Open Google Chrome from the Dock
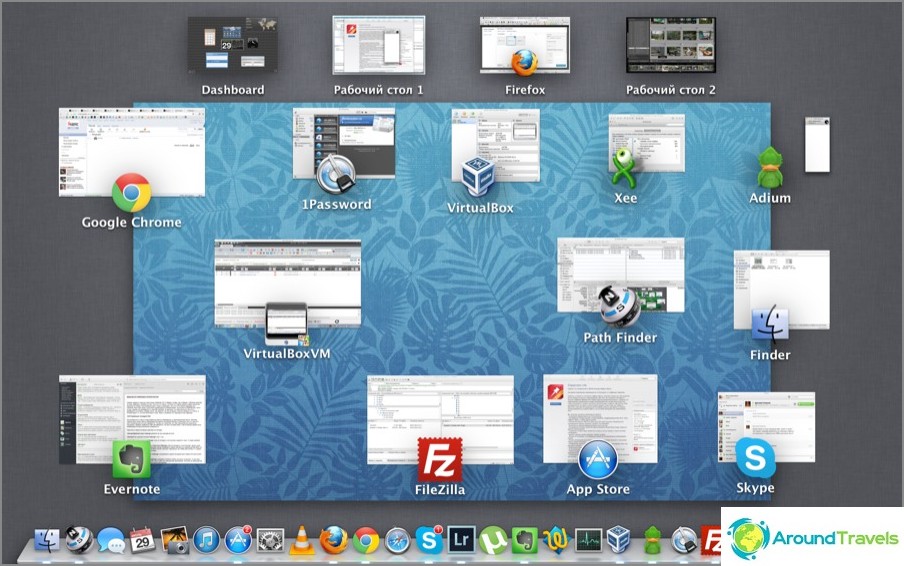The width and height of the screenshot is (904, 566). point(366,541)
